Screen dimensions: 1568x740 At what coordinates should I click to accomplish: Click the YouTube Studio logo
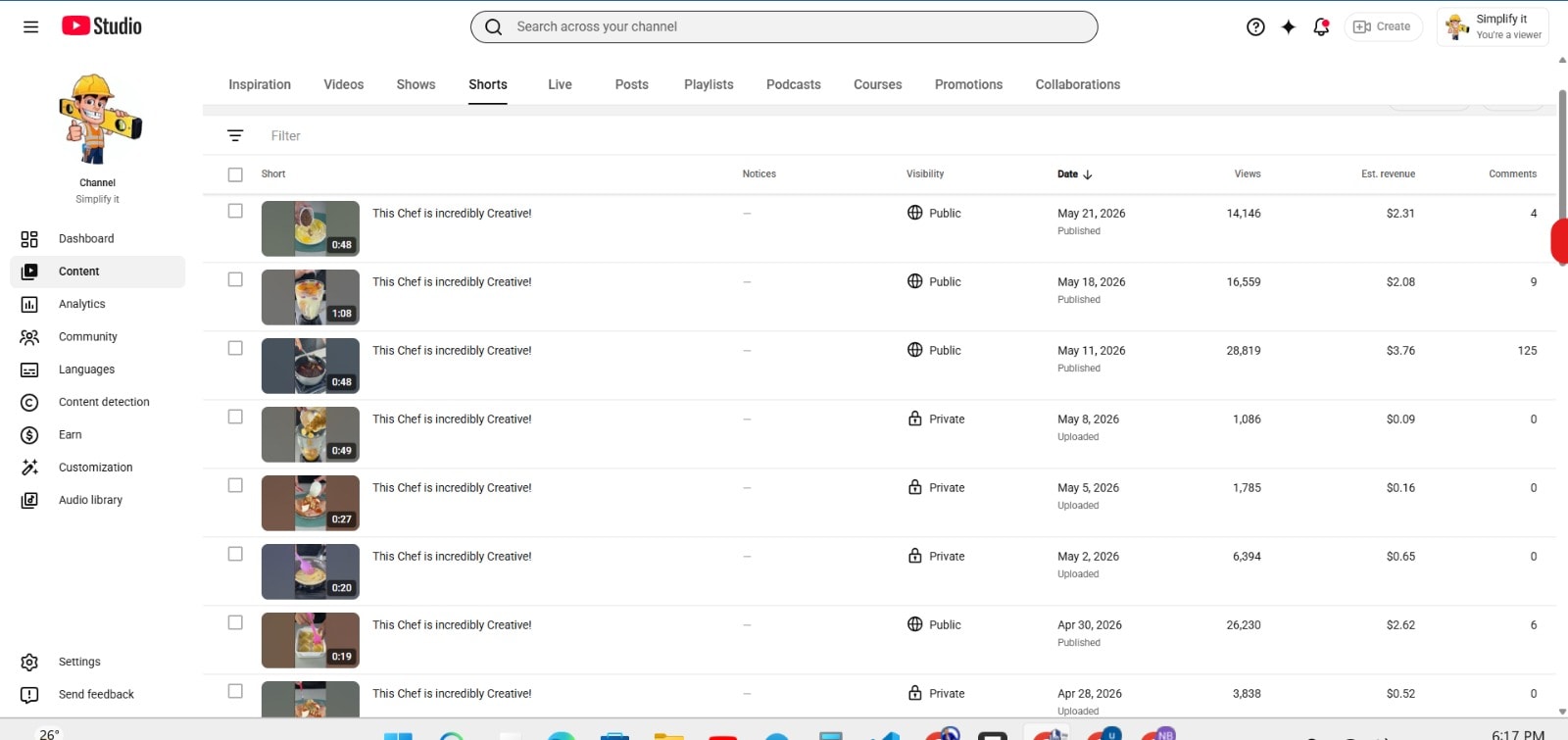click(102, 26)
